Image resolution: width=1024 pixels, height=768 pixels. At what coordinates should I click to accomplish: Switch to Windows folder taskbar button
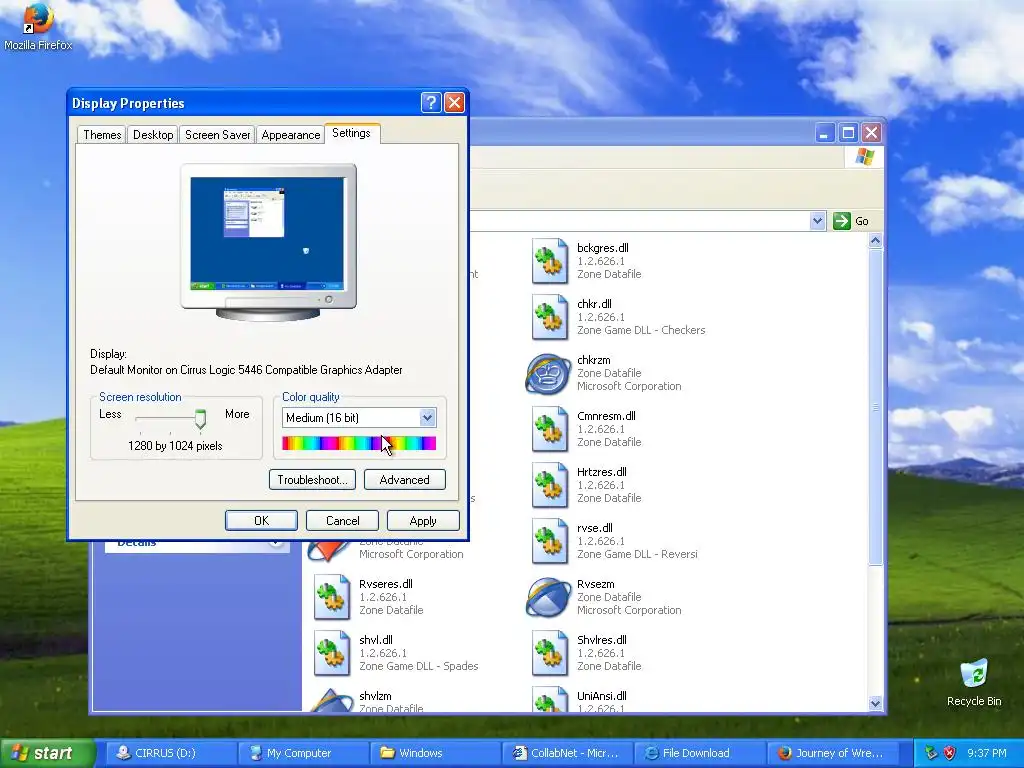tap(434, 753)
